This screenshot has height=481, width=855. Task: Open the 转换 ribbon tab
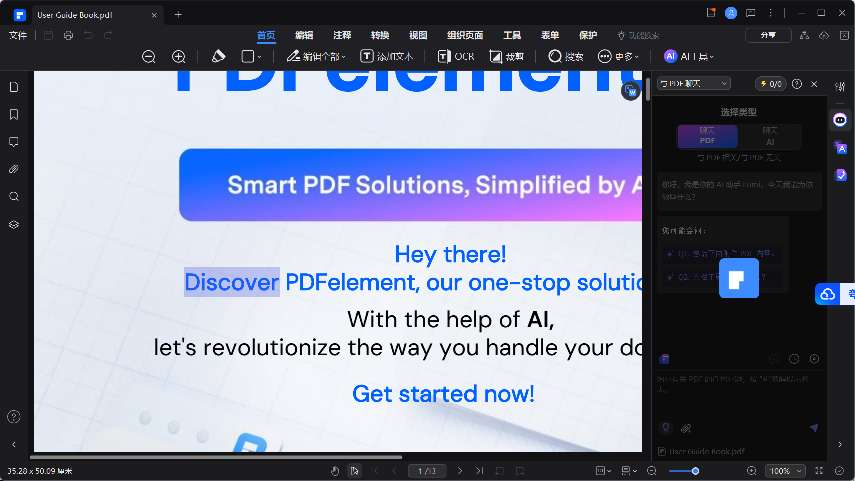point(380,35)
